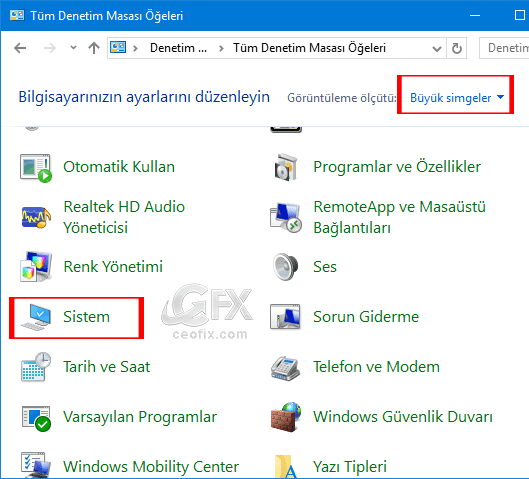The width and height of the screenshot is (529, 479).
Task: Go back with the back arrow
Action: point(20,48)
